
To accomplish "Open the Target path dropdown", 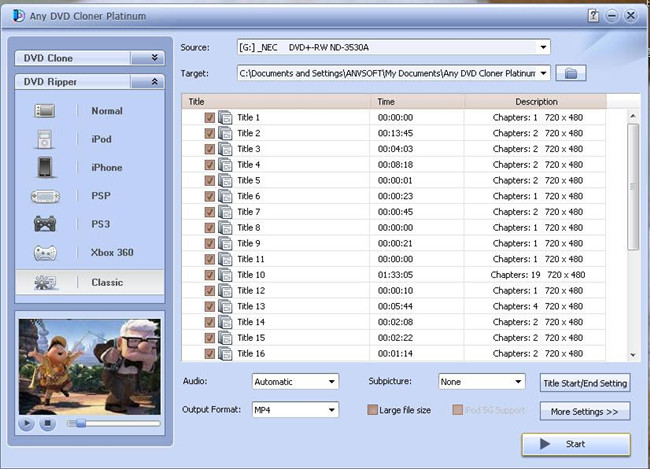I will click(543, 73).
